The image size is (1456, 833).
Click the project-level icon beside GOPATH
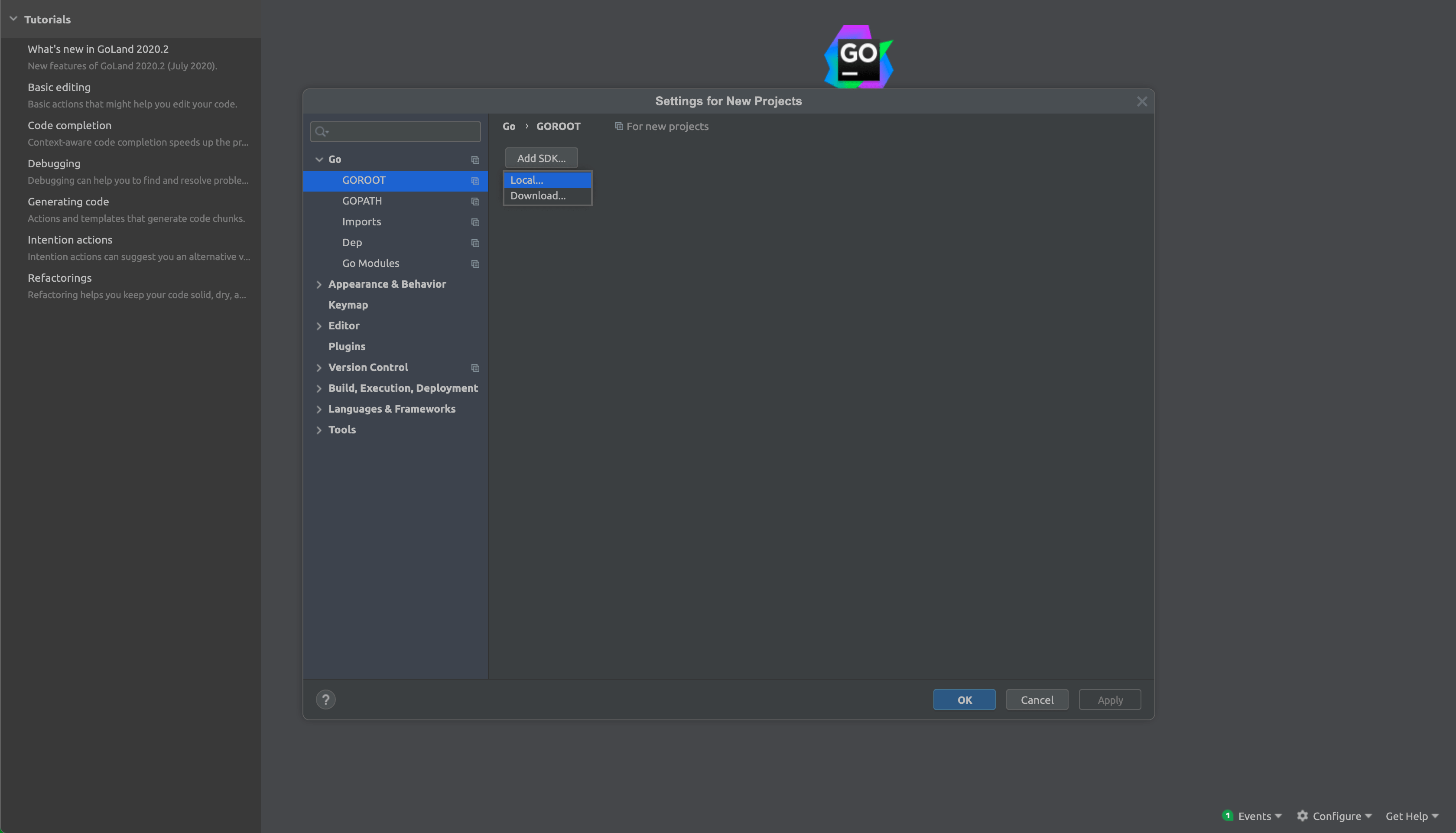coord(474,202)
